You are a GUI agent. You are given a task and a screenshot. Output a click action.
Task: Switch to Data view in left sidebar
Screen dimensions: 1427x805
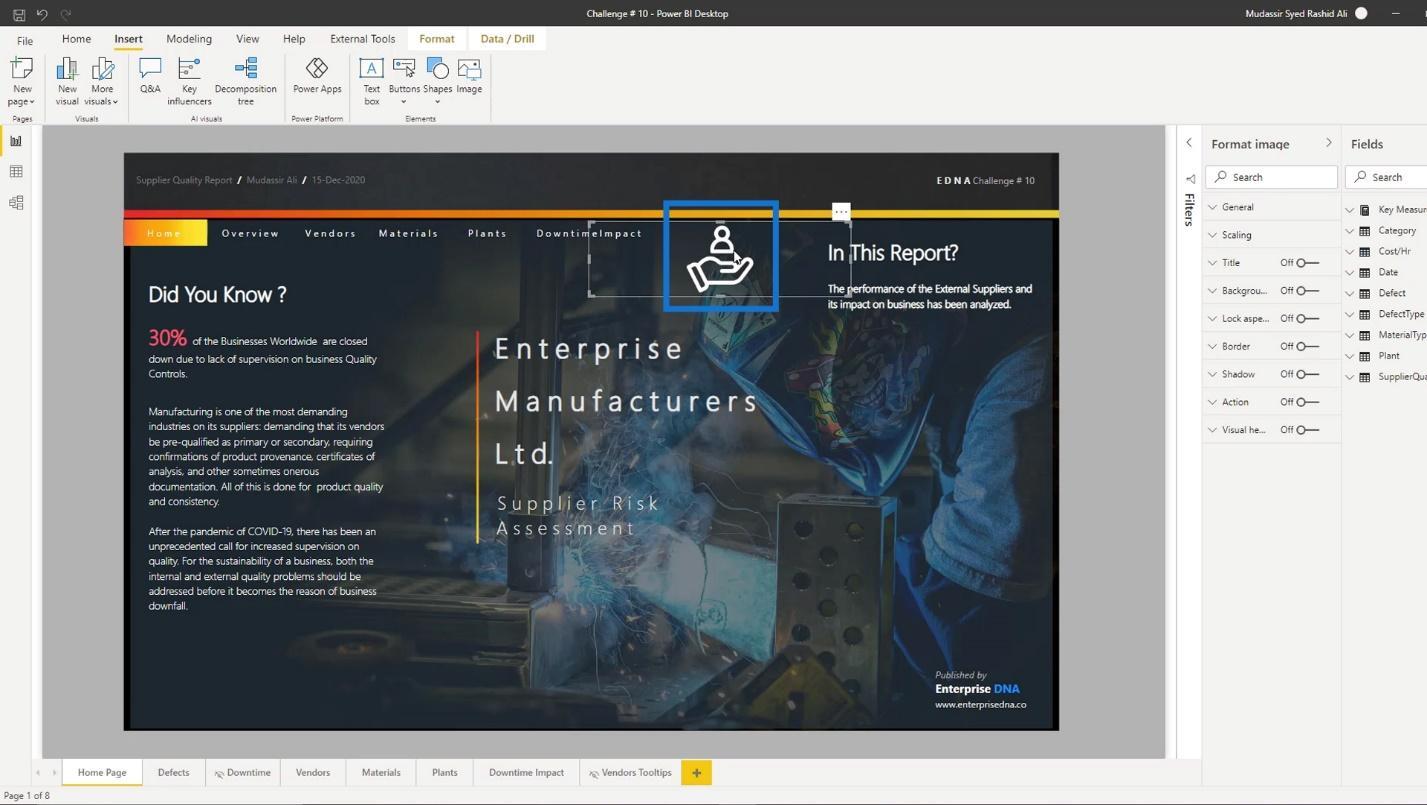16,172
